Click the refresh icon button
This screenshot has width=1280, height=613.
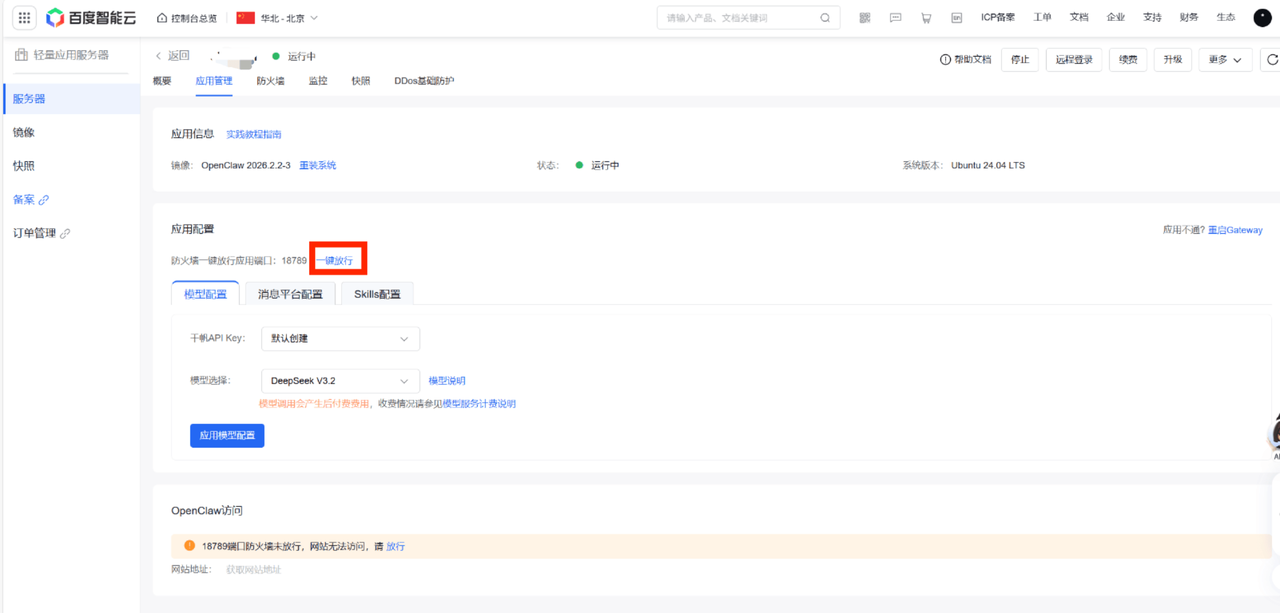(1272, 60)
